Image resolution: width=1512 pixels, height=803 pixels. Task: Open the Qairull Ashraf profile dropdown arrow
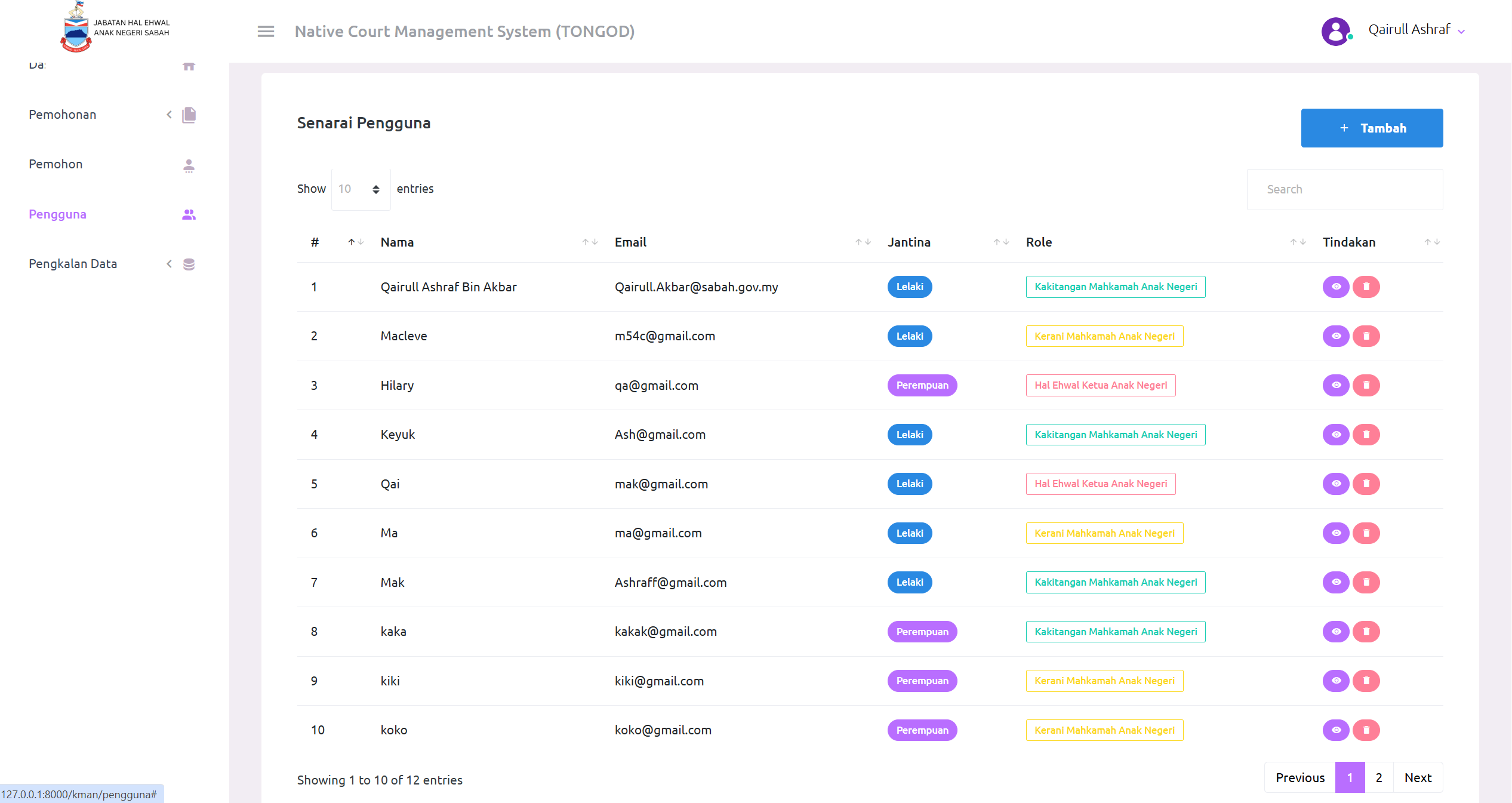pyautogui.click(x=1461, y=32)
